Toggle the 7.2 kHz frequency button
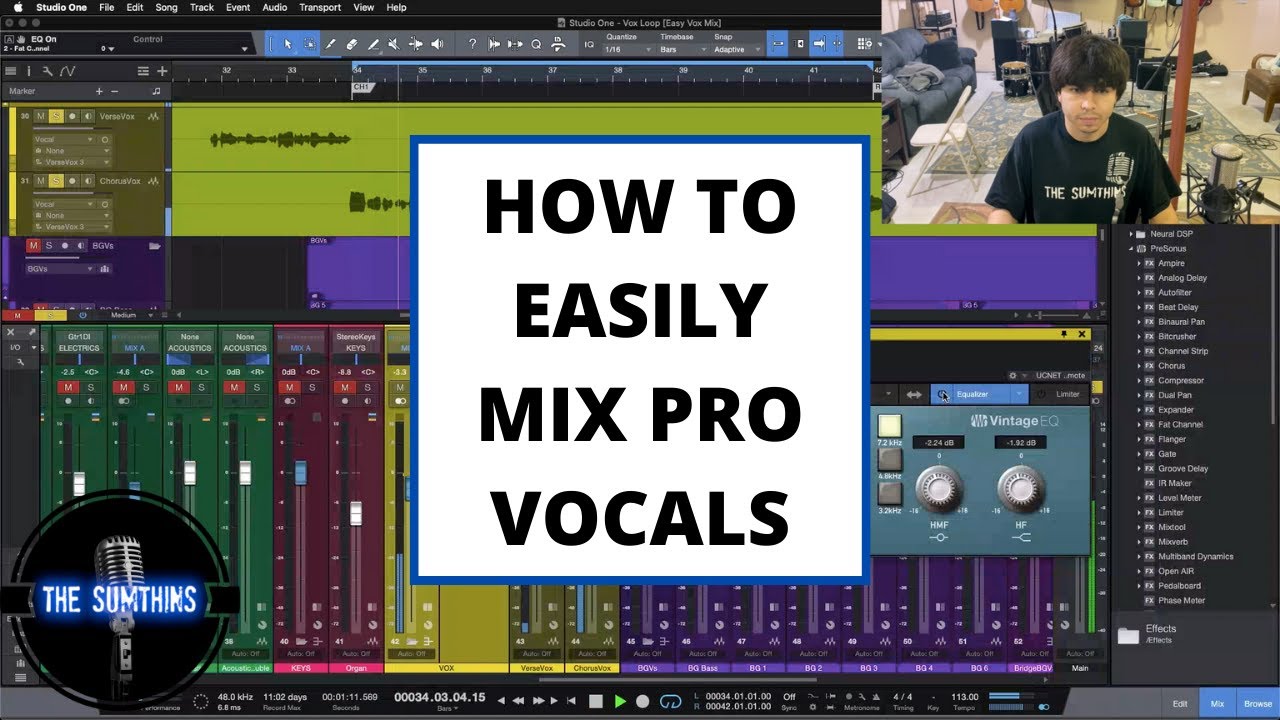 click(x=889, y=426)
